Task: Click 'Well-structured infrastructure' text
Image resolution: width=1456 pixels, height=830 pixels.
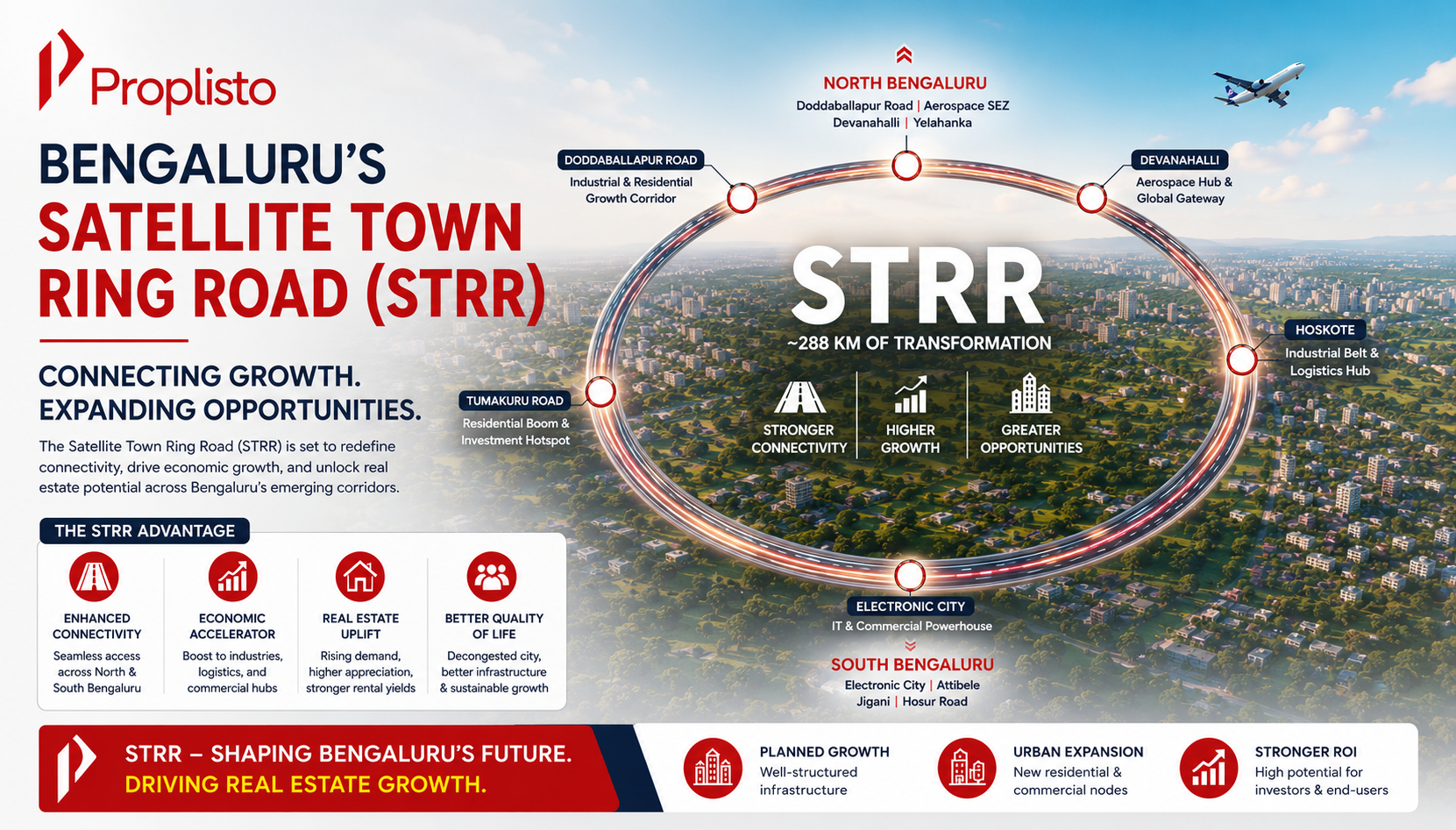Action: click(x=808, y=781)
